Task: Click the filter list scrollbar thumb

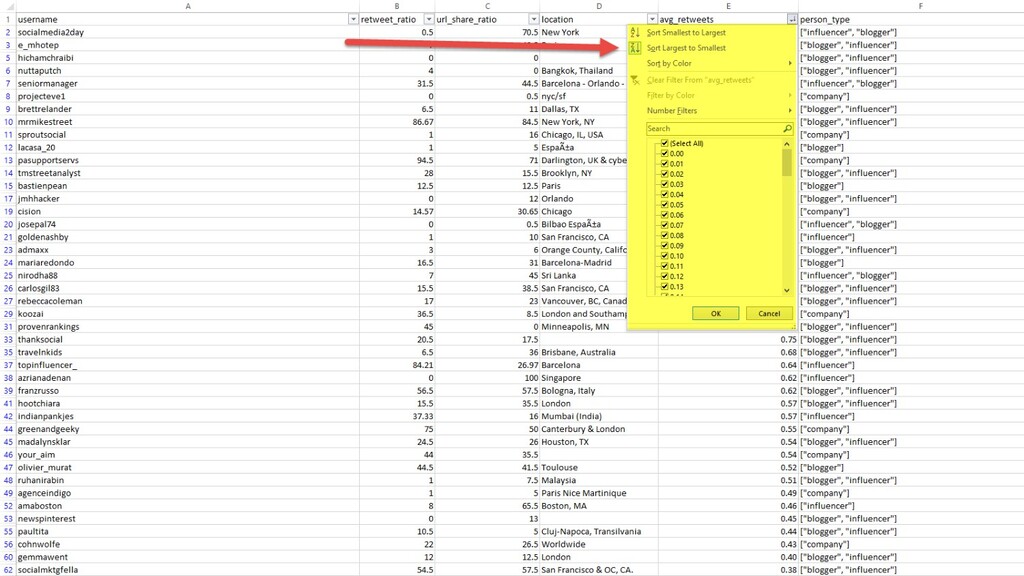Action: [786, 163]
